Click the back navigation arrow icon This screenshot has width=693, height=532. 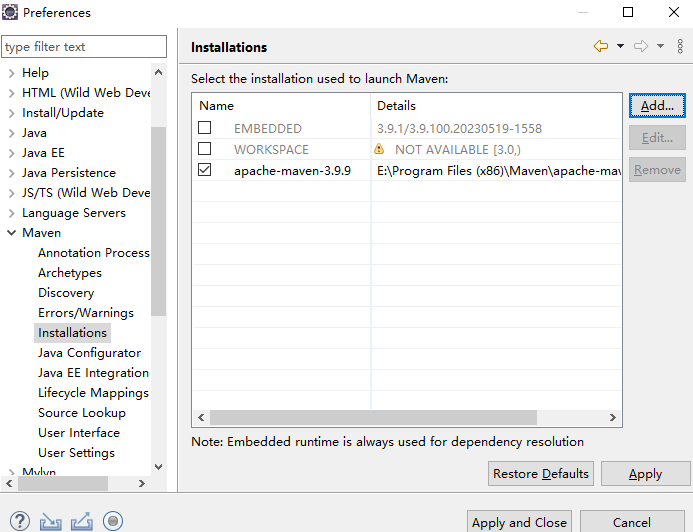(601, 46)
